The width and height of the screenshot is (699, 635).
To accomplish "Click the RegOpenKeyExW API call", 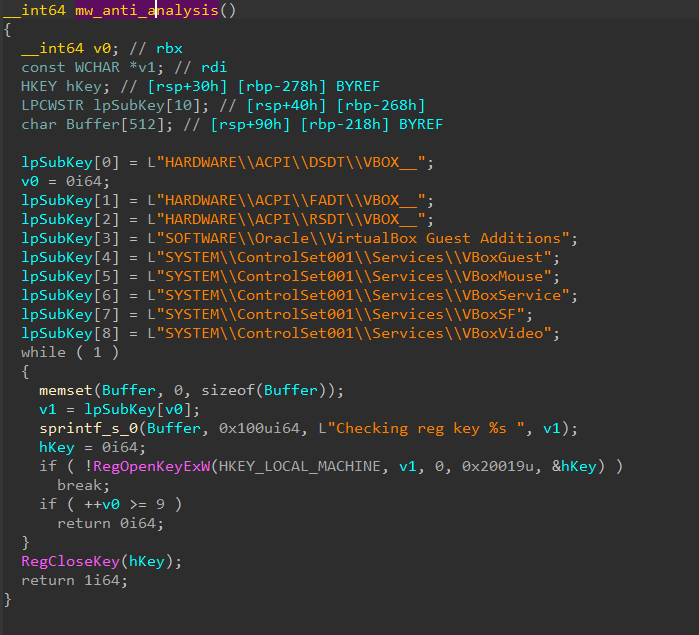I will pyautogui.click(x=151, y=466).
